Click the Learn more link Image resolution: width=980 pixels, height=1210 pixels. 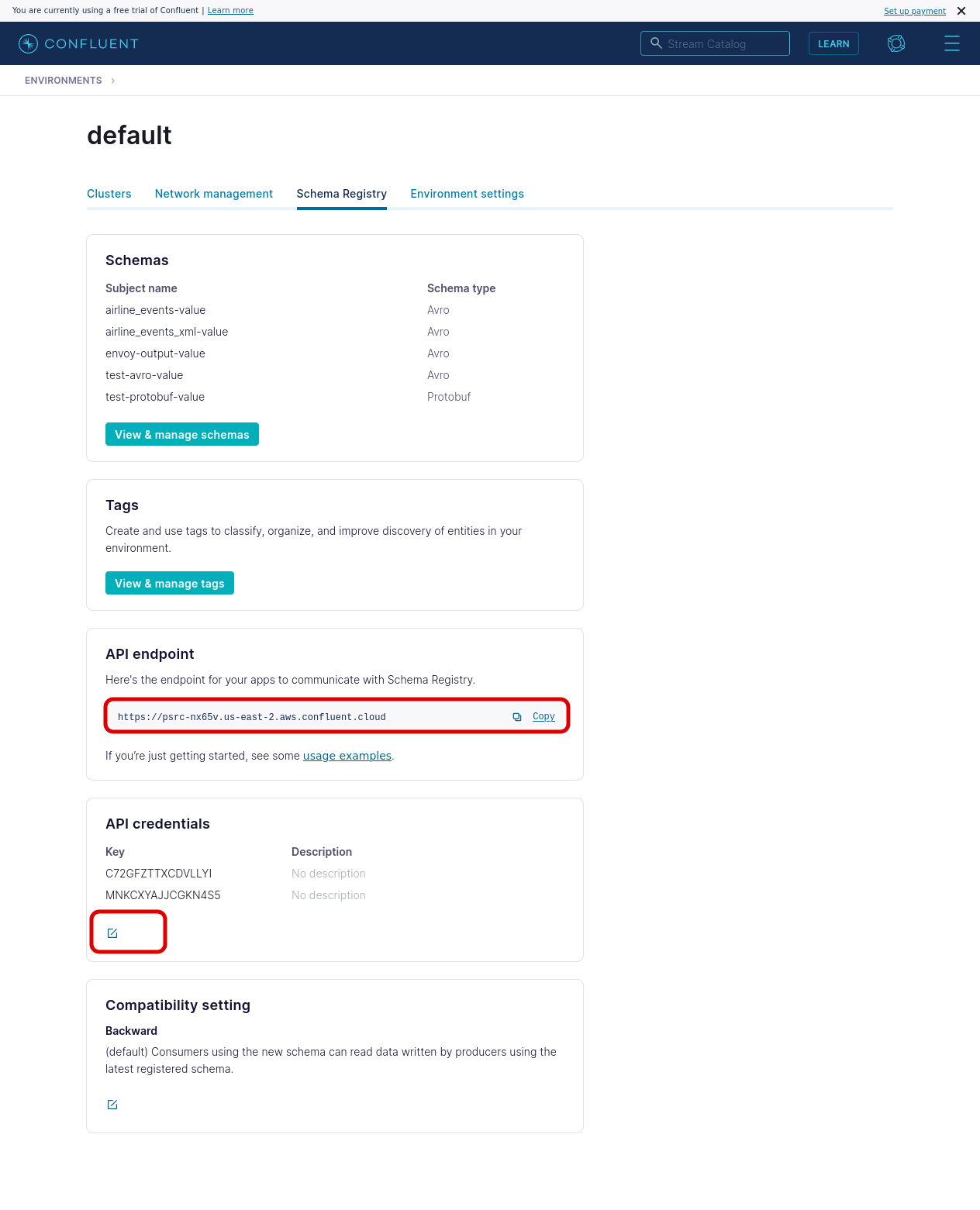pos(230,11)
